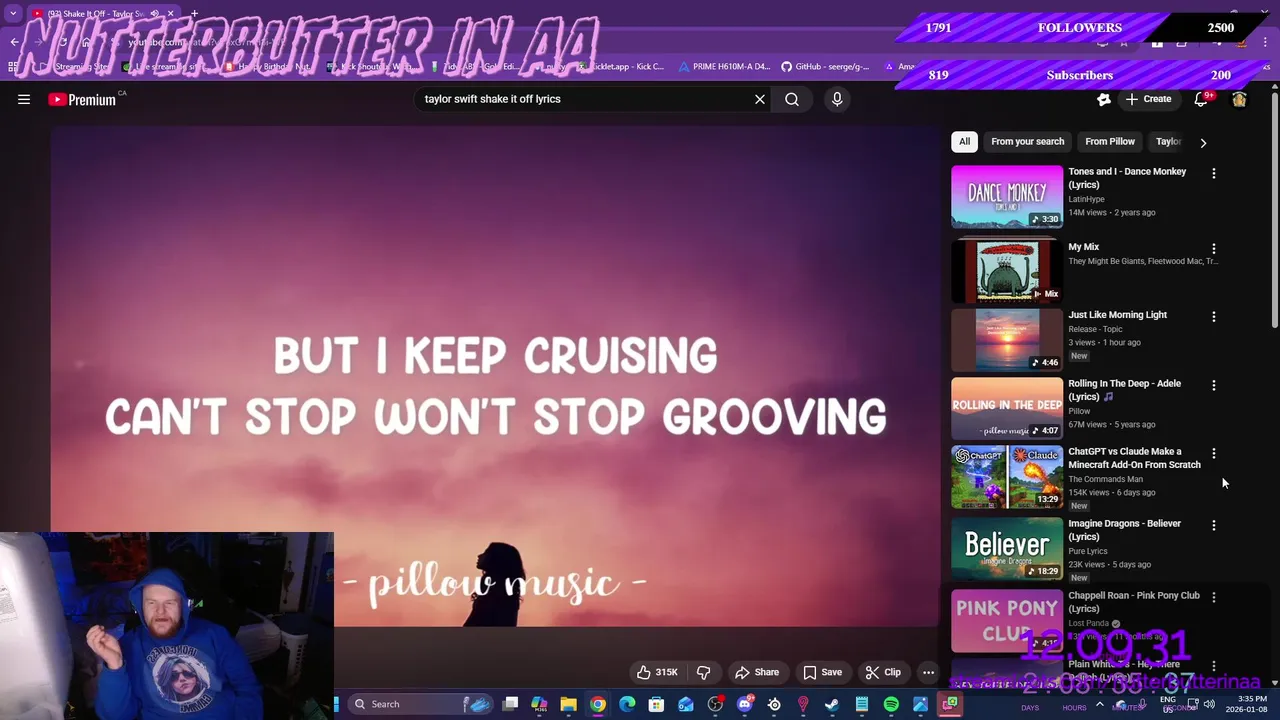Viewport: 1280px width, 720px height.
Task: Dislike the video with thumbs down
Action: tap(703, 672)
